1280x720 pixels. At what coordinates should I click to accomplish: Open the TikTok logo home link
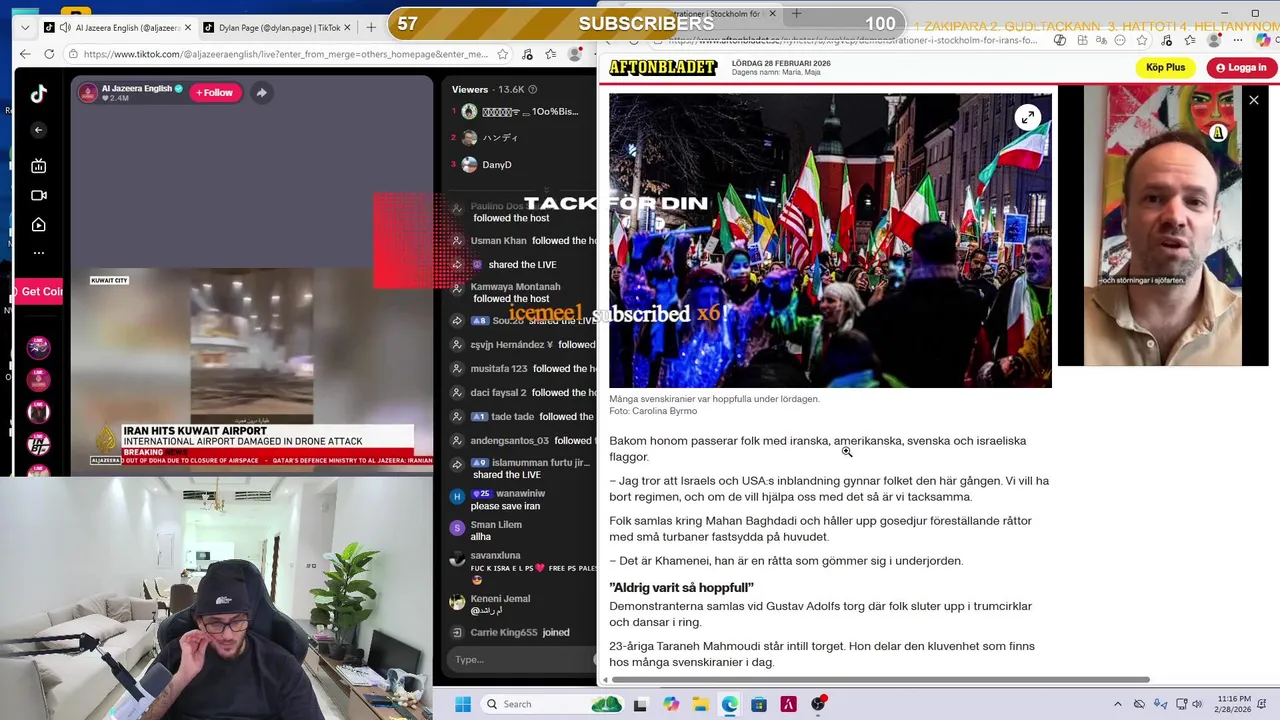[38, 94]
